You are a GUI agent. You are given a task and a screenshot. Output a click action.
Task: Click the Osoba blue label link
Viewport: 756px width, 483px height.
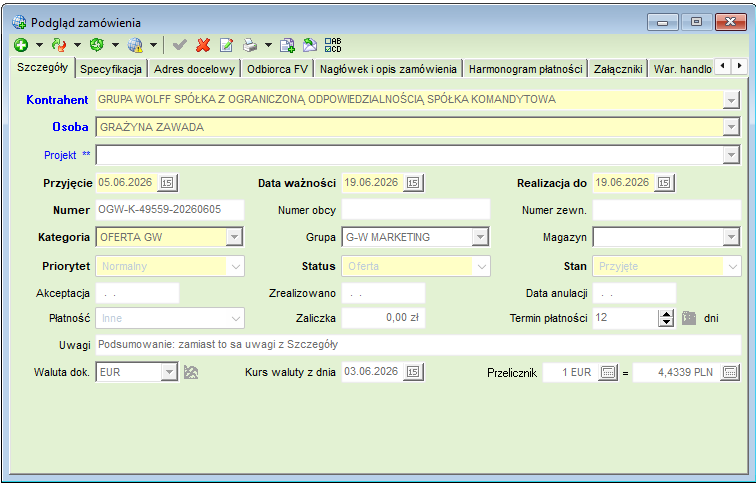pos(70,127)
